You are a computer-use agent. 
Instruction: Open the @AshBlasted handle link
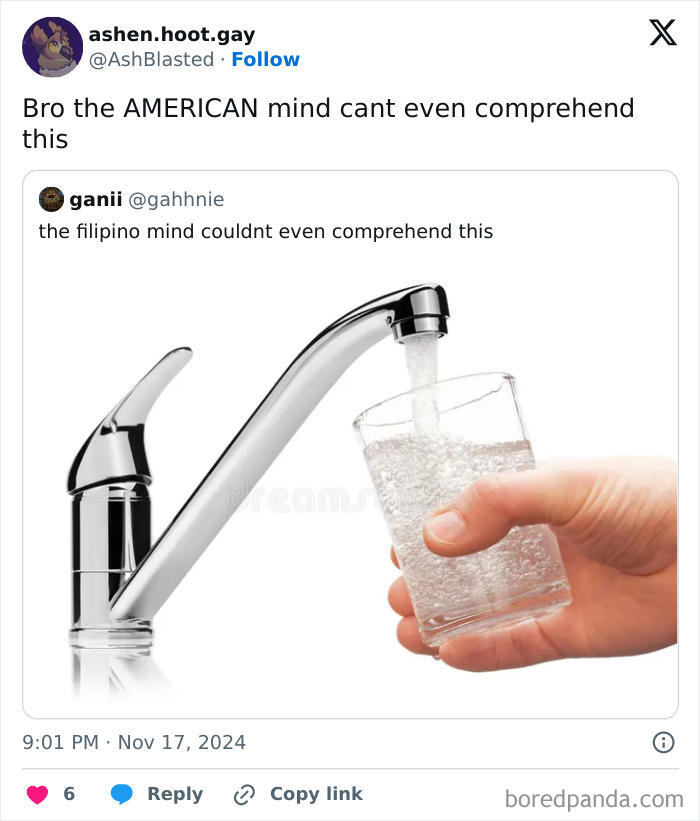[x=151, y=59]
